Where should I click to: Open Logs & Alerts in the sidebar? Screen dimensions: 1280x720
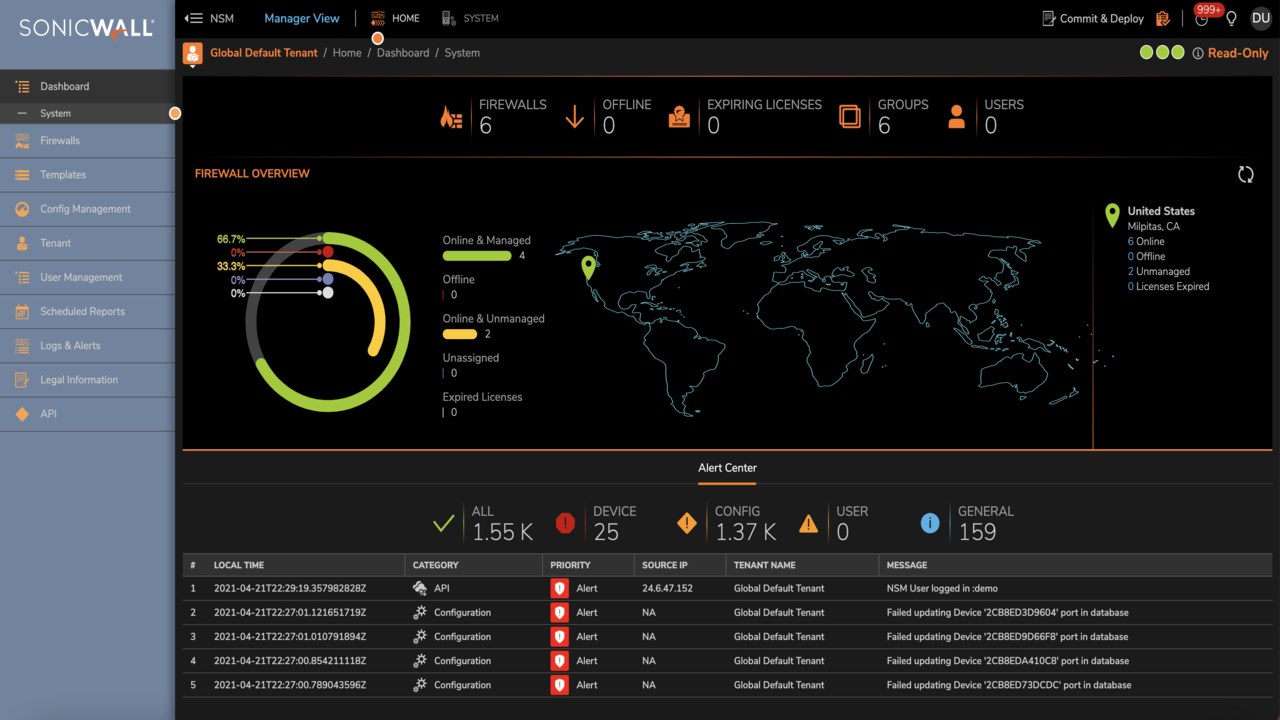tap(87, 345)
